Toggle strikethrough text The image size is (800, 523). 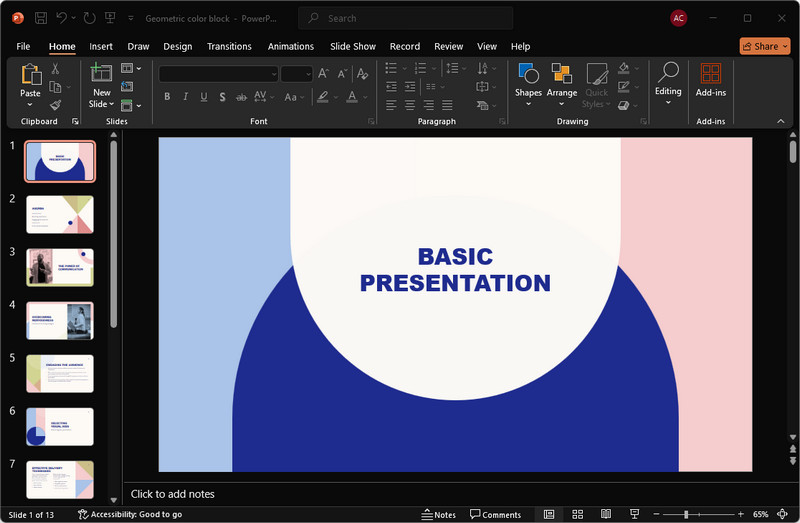(x=241, y=97)
